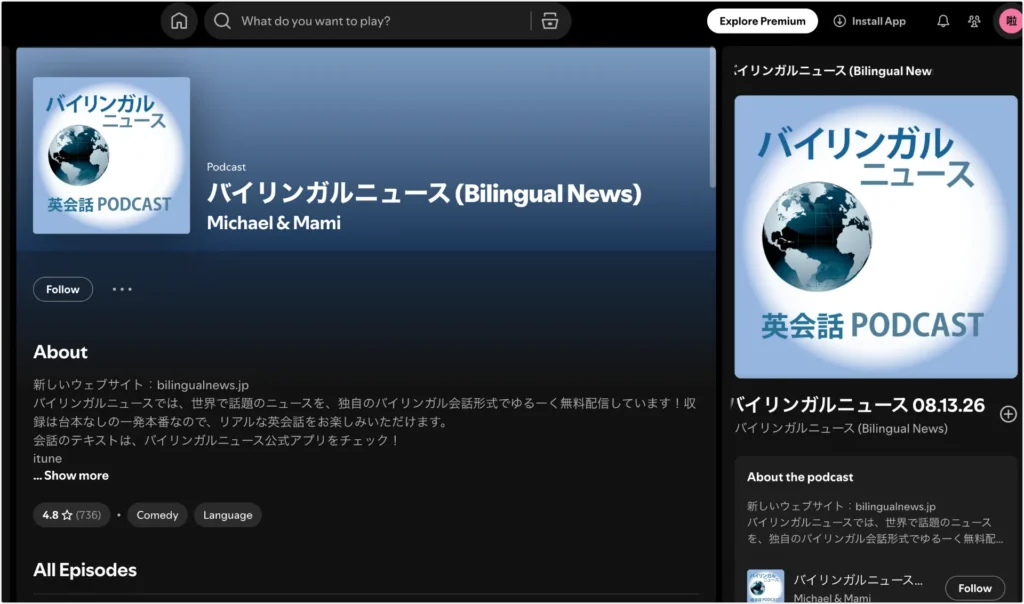Click the 'About' section heading
The height and width of the screenshot is (604, 1024).
pos(60,352)
